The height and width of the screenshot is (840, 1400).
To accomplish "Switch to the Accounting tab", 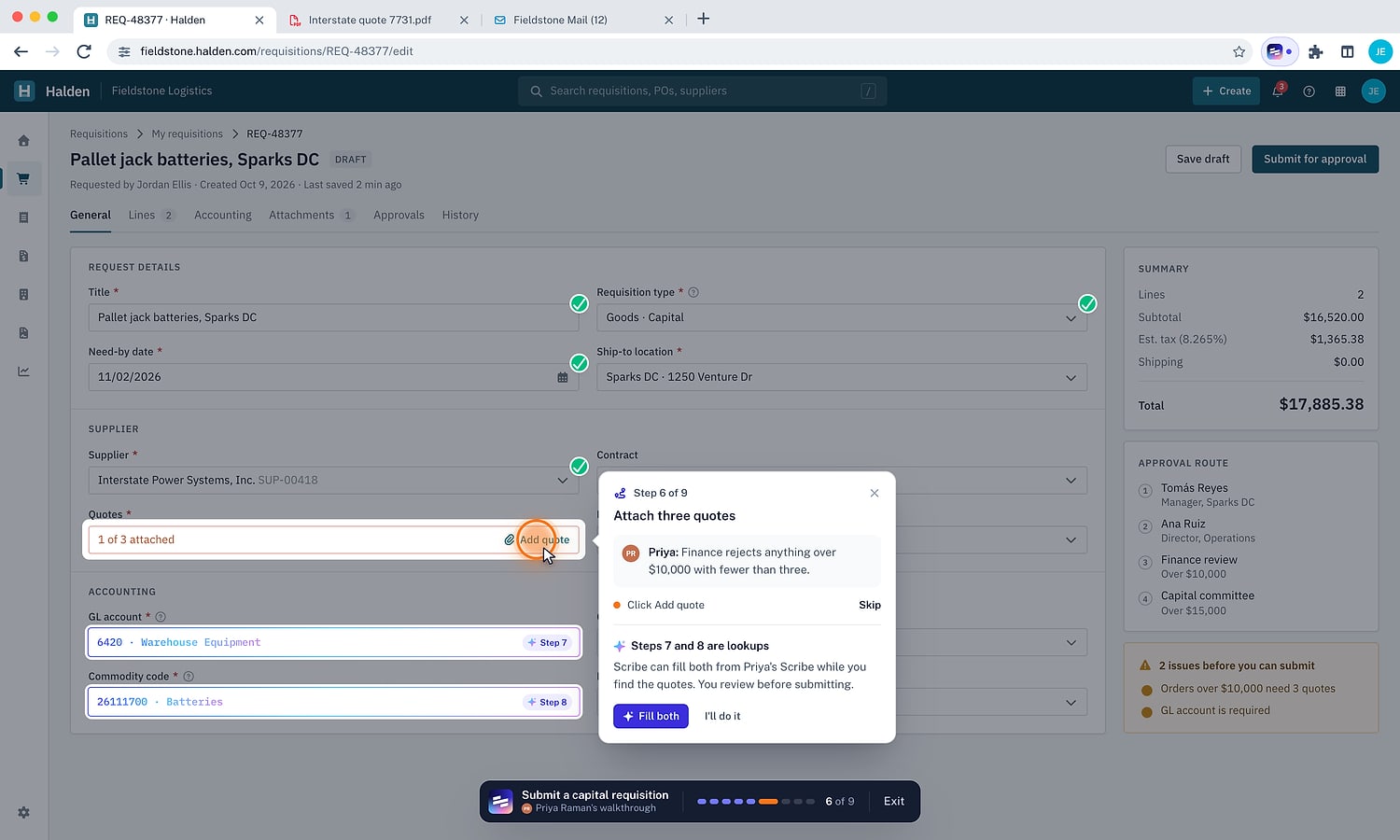I will click(x=223, y=215).
